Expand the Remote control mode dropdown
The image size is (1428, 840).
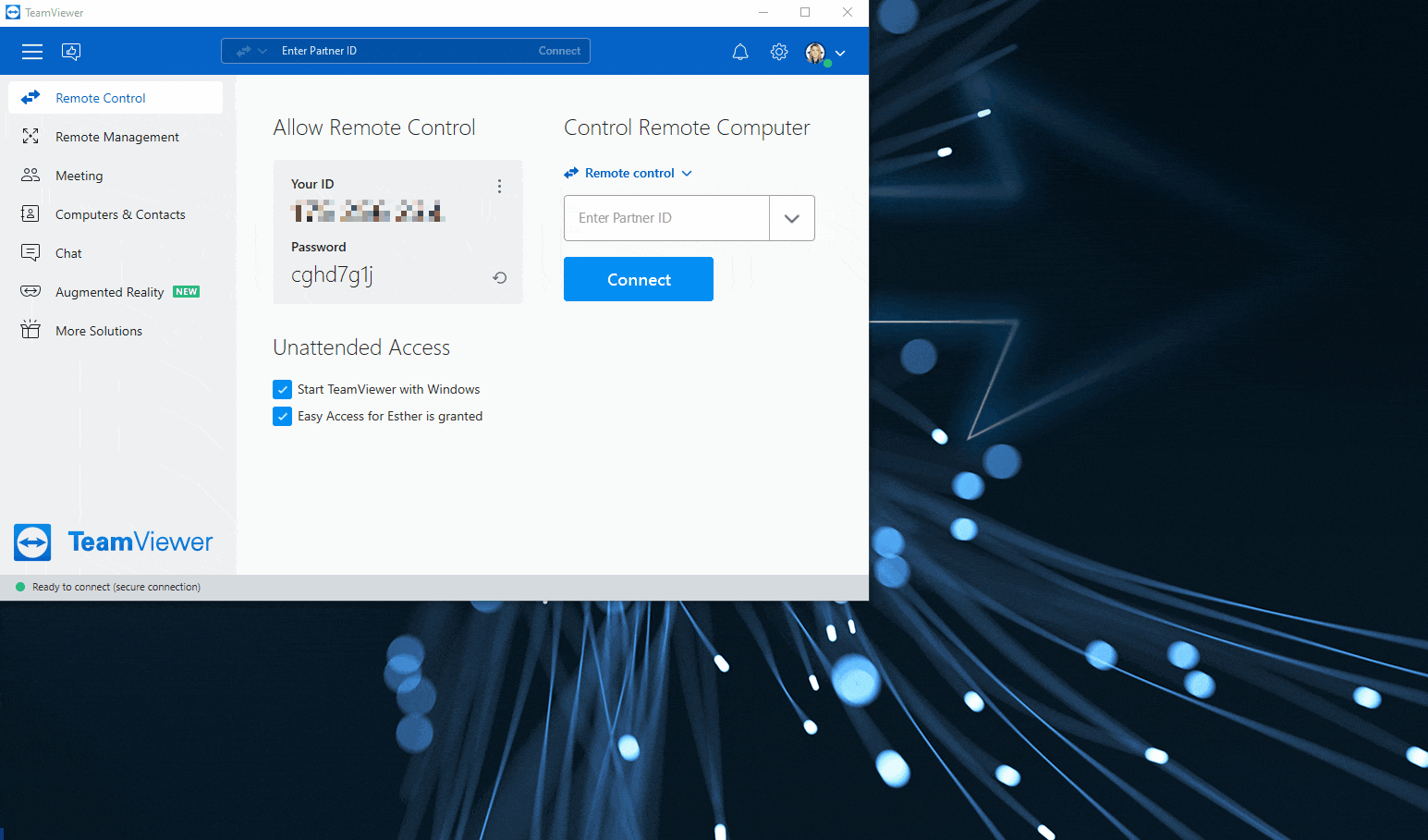[629, 173]
